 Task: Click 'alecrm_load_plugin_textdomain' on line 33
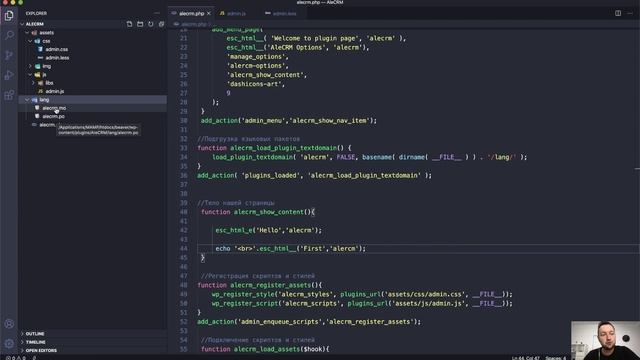(284, 148)
